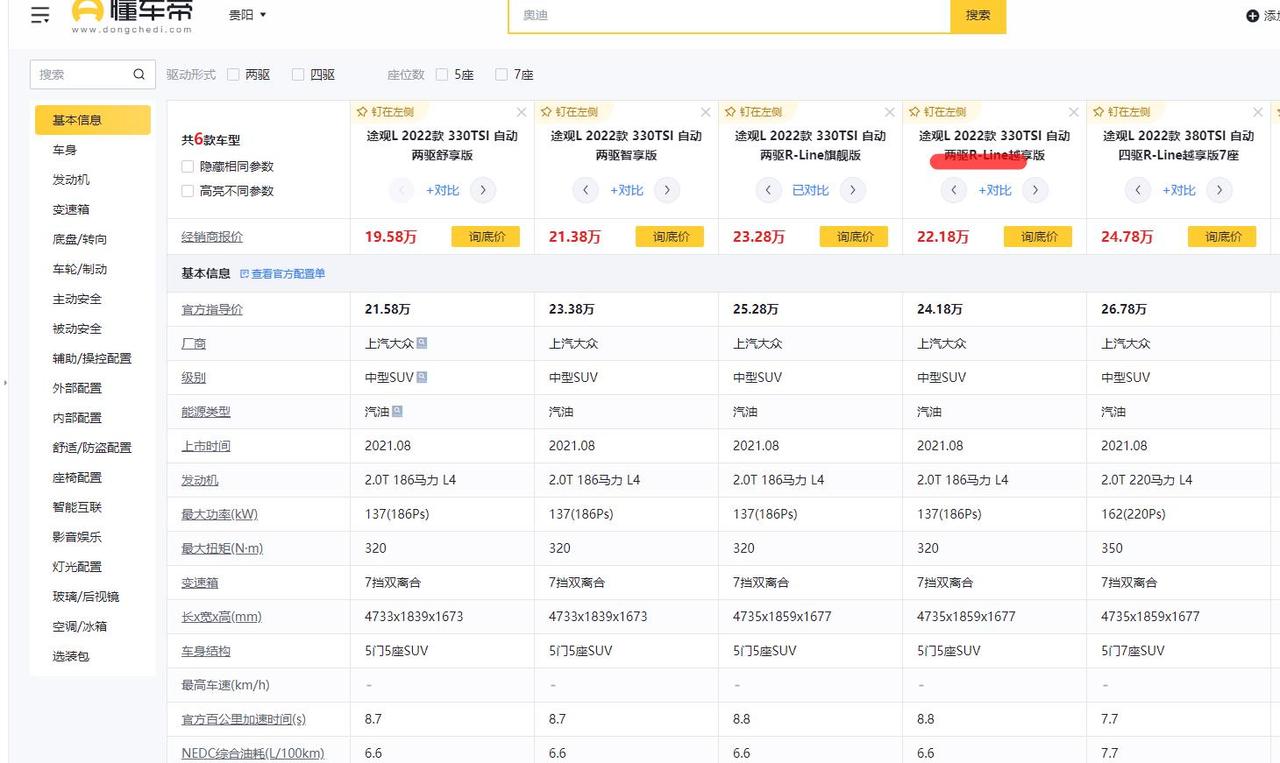The image size is (1280, 763).
Task: Move 380TSI 四驱 column left with arrow
Action: pyautogui.click(x=1137, y=190)
